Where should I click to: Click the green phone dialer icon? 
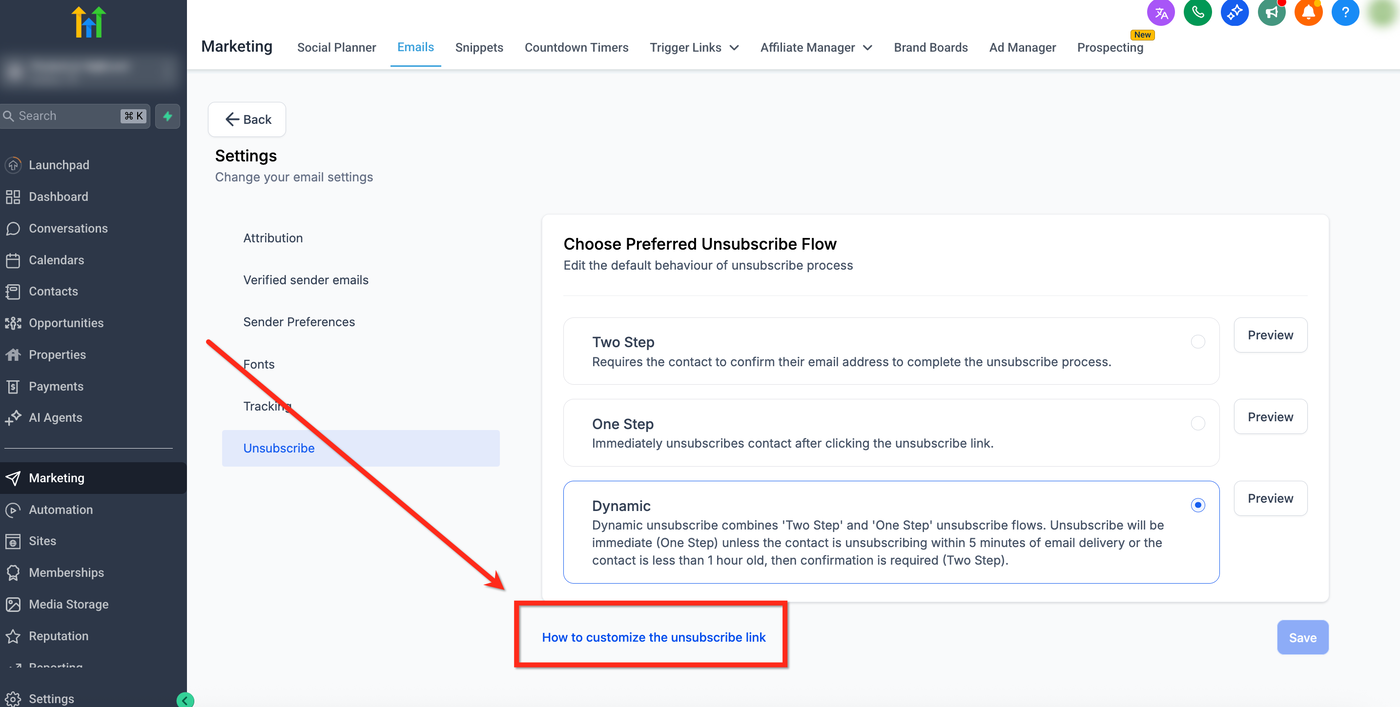1198,12
